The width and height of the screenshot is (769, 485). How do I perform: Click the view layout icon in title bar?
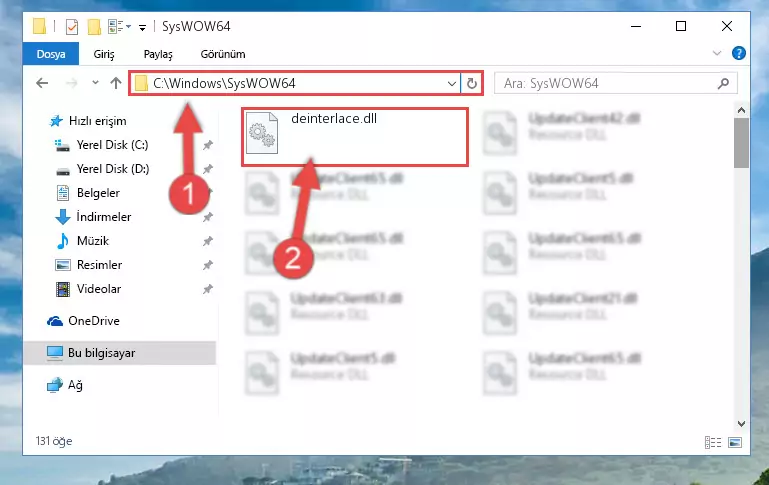pyautogui.click(x=116, y=26)
